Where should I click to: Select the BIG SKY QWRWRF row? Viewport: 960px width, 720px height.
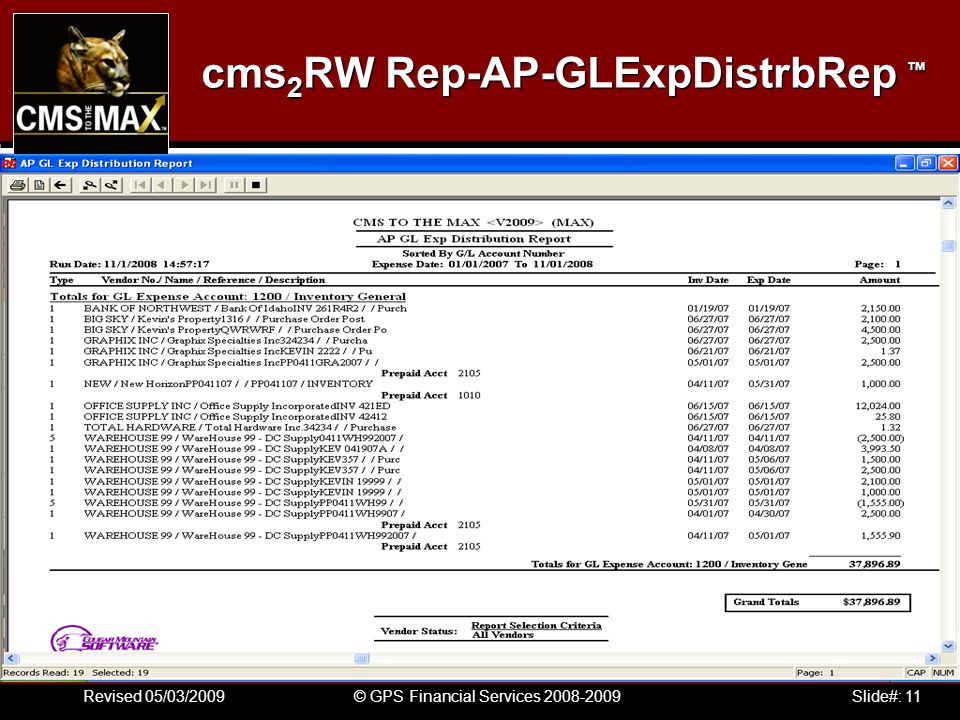point(475,329)
